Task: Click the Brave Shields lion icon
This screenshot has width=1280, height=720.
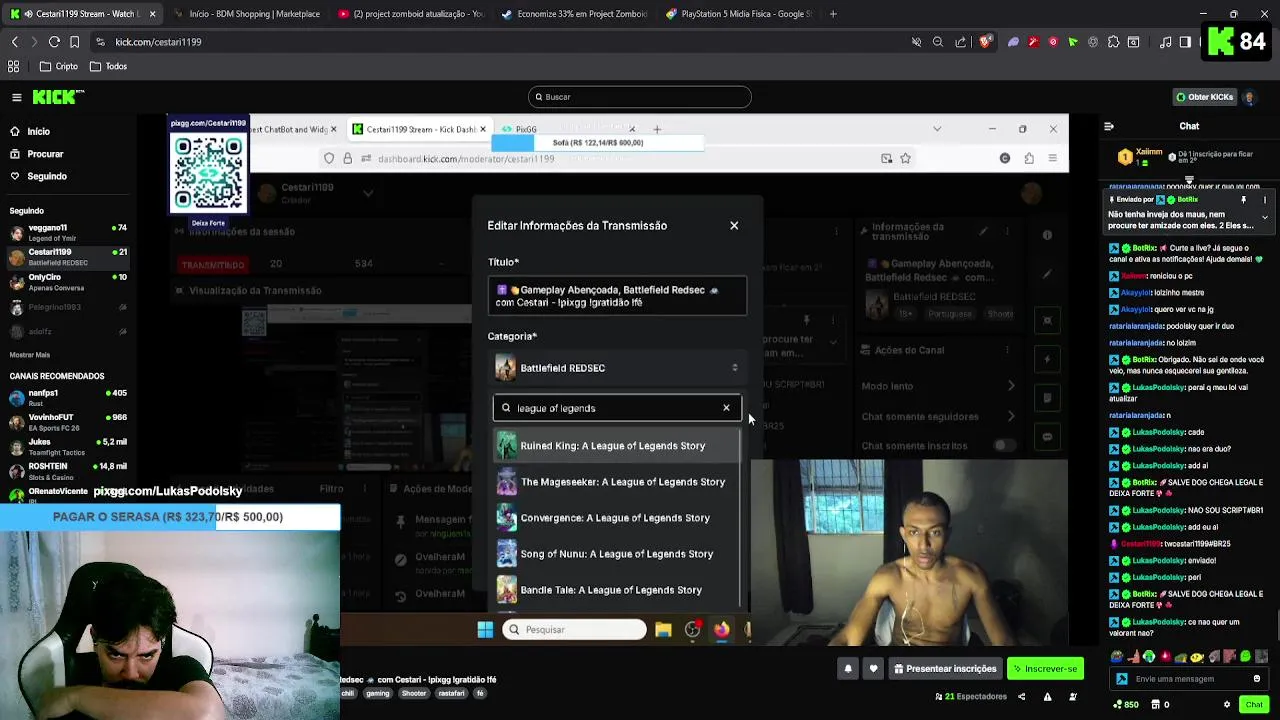Action: click(x=985, y=42)
